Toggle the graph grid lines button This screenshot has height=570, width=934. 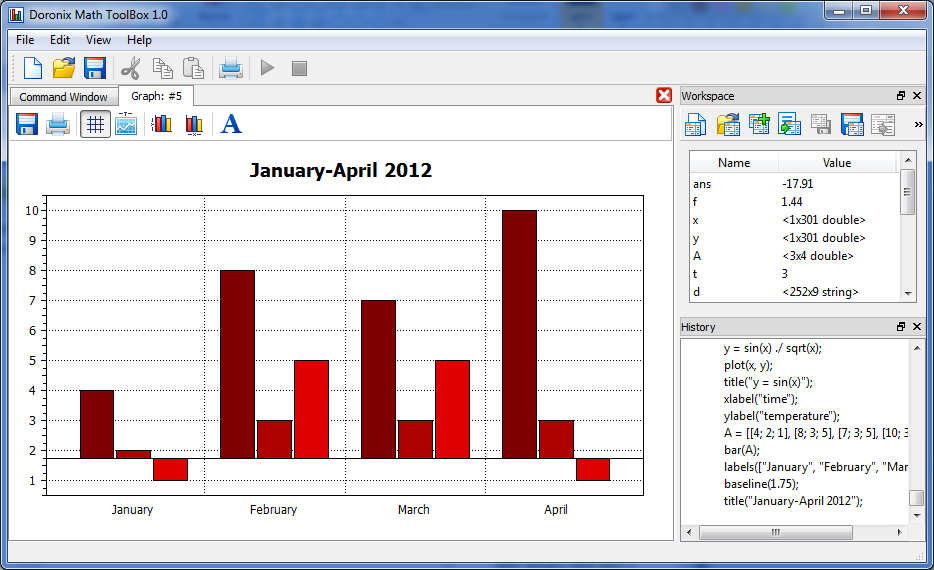click(95, 124)
